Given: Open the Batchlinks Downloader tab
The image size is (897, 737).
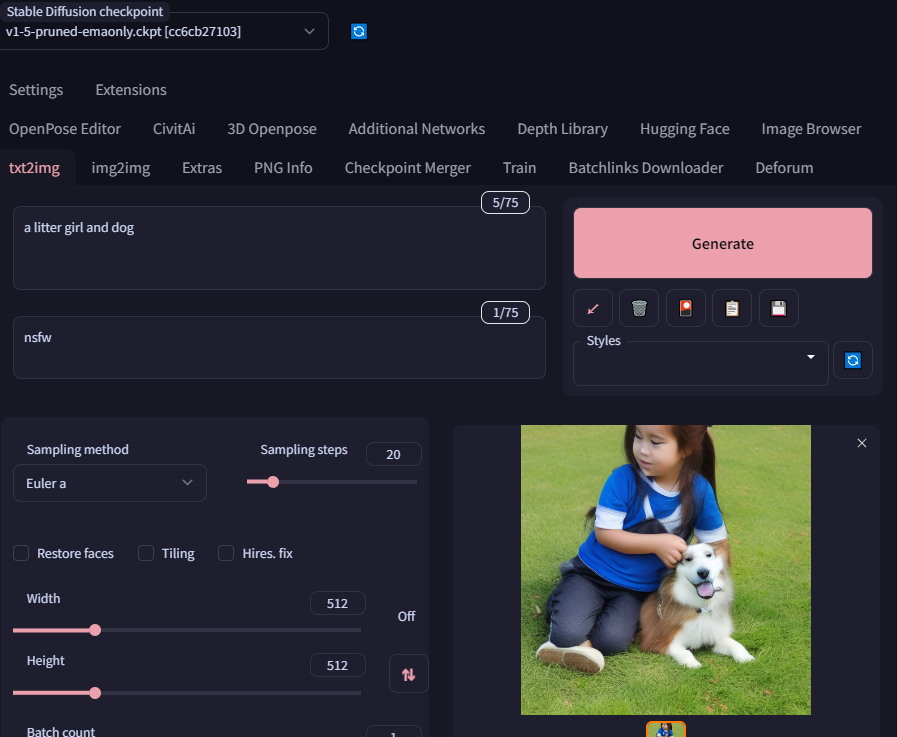Looking at the screenshot, I should click(x=646, y=168).
